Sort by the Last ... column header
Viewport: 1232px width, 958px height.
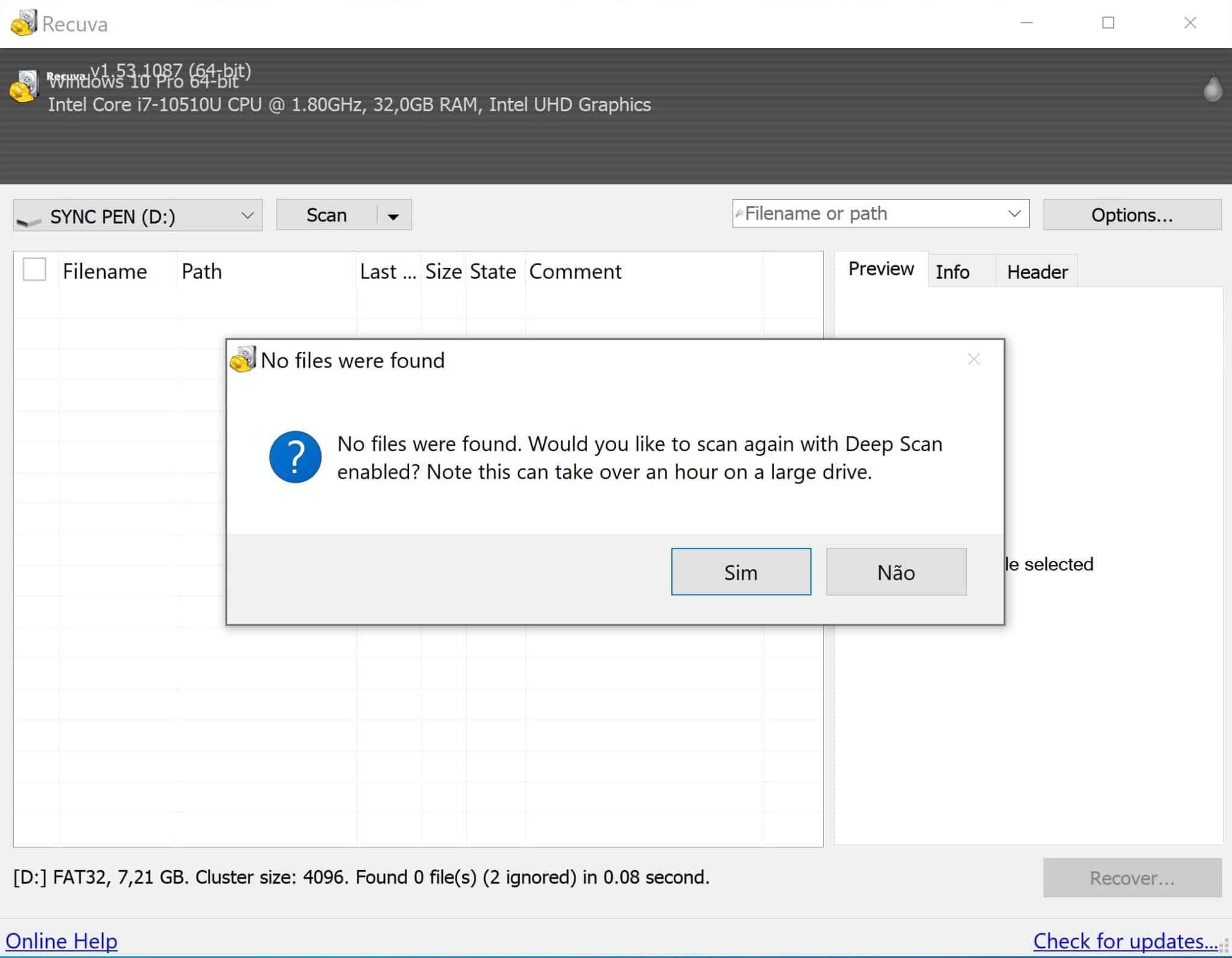[x=389, y=271]
